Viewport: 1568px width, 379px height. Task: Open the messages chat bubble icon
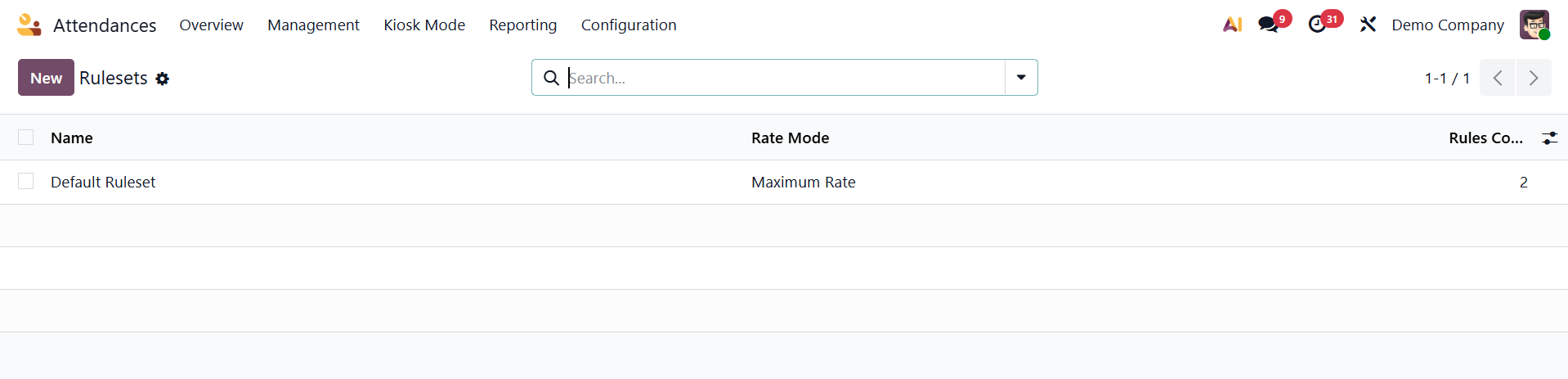[x=1269, y=25]
